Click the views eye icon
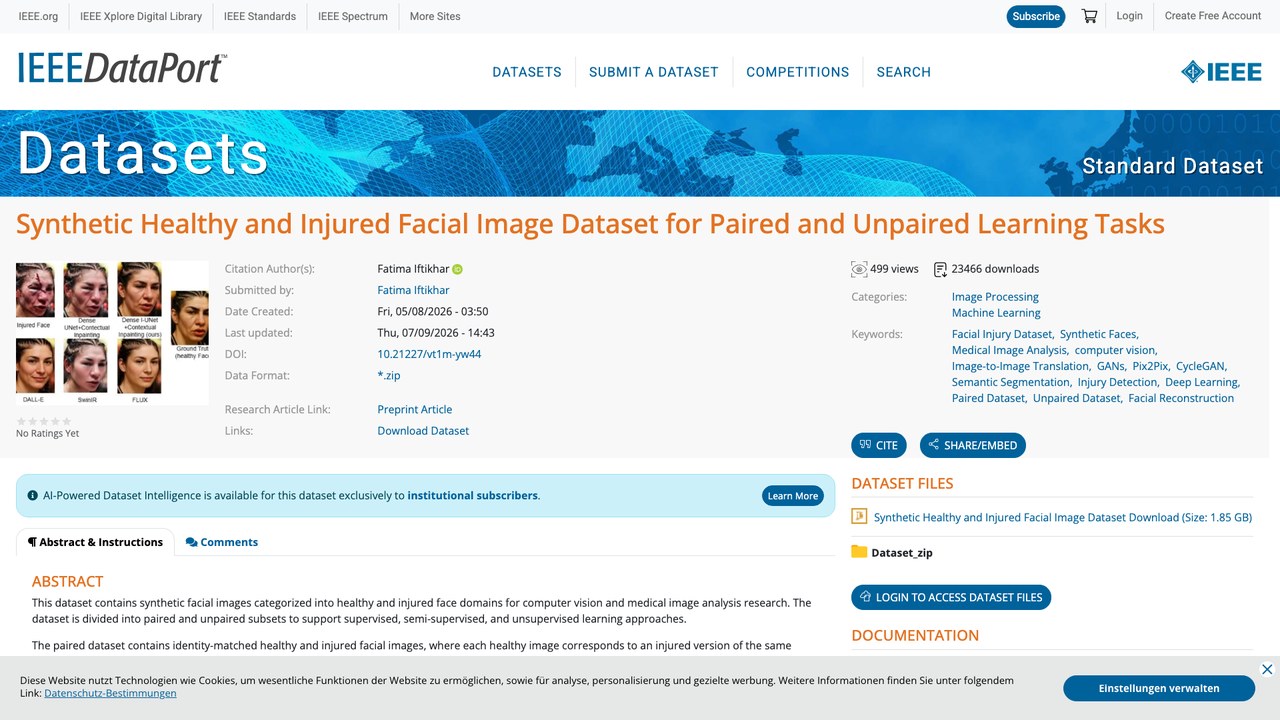Image resolution: width=1280 pixels, height=720 pixels. click(x=859, y=269)
